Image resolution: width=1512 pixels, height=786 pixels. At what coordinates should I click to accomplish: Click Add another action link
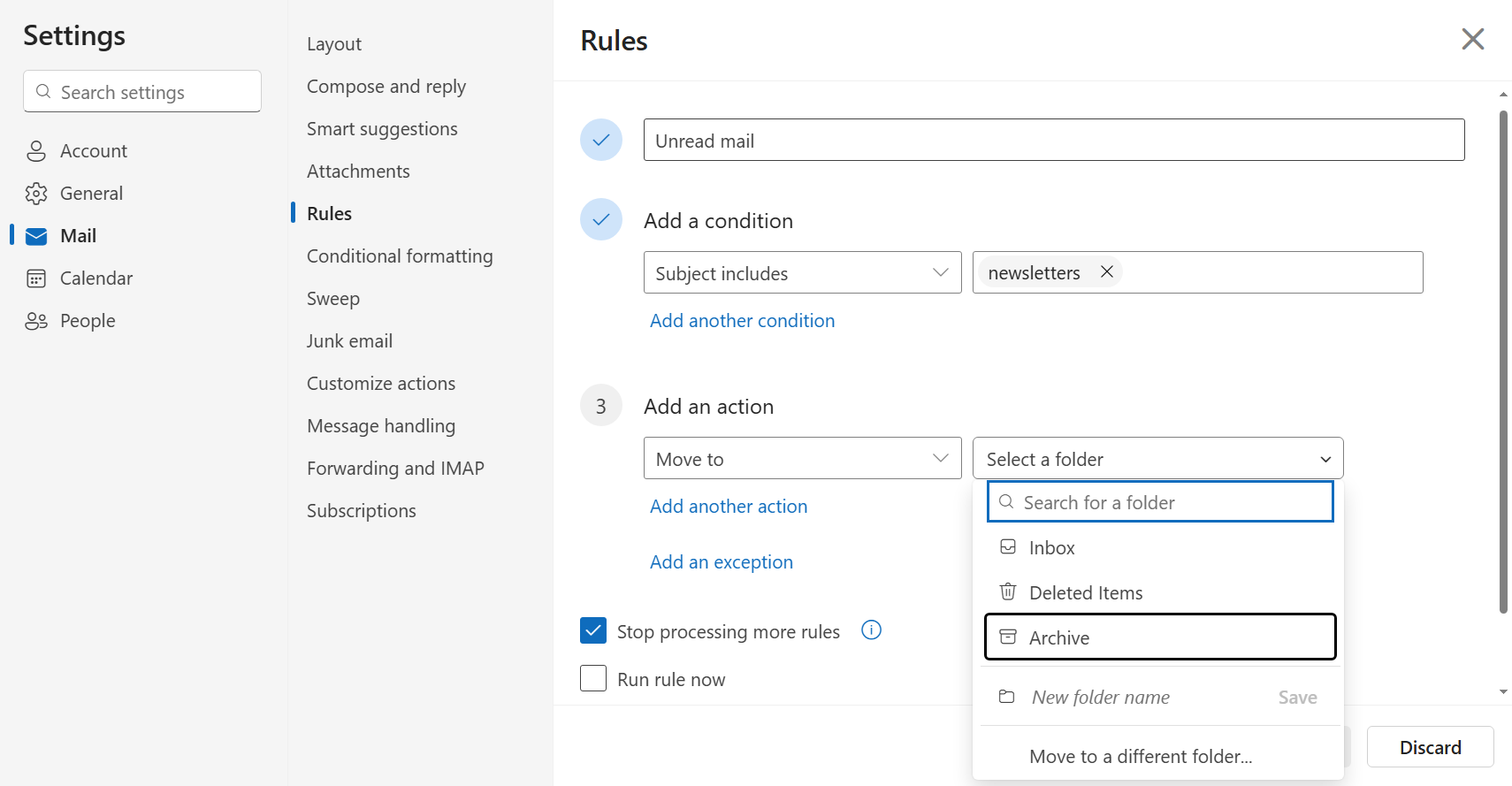[x=729, y=507]
